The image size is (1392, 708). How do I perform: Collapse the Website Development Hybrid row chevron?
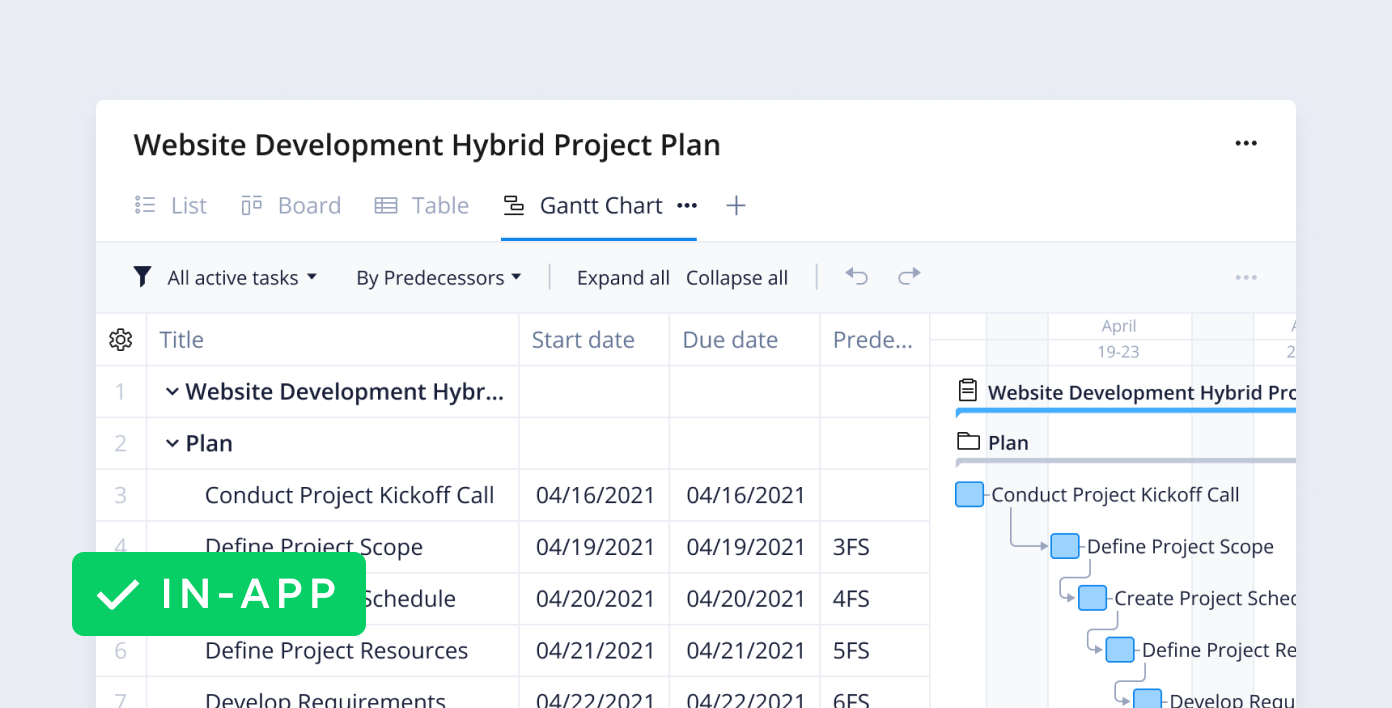tap(172, 391)
